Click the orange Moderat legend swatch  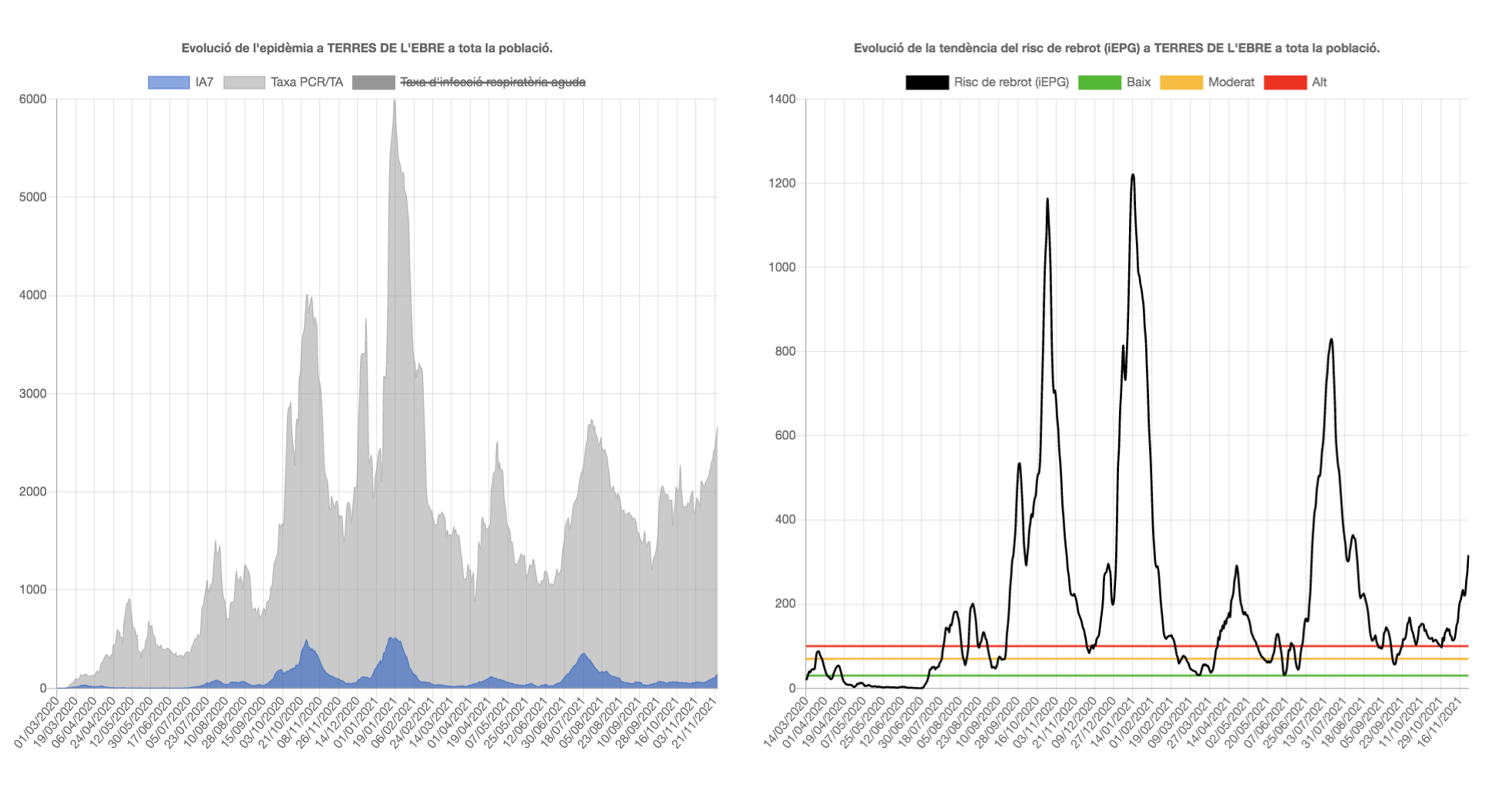click(x=1181, y=82)
